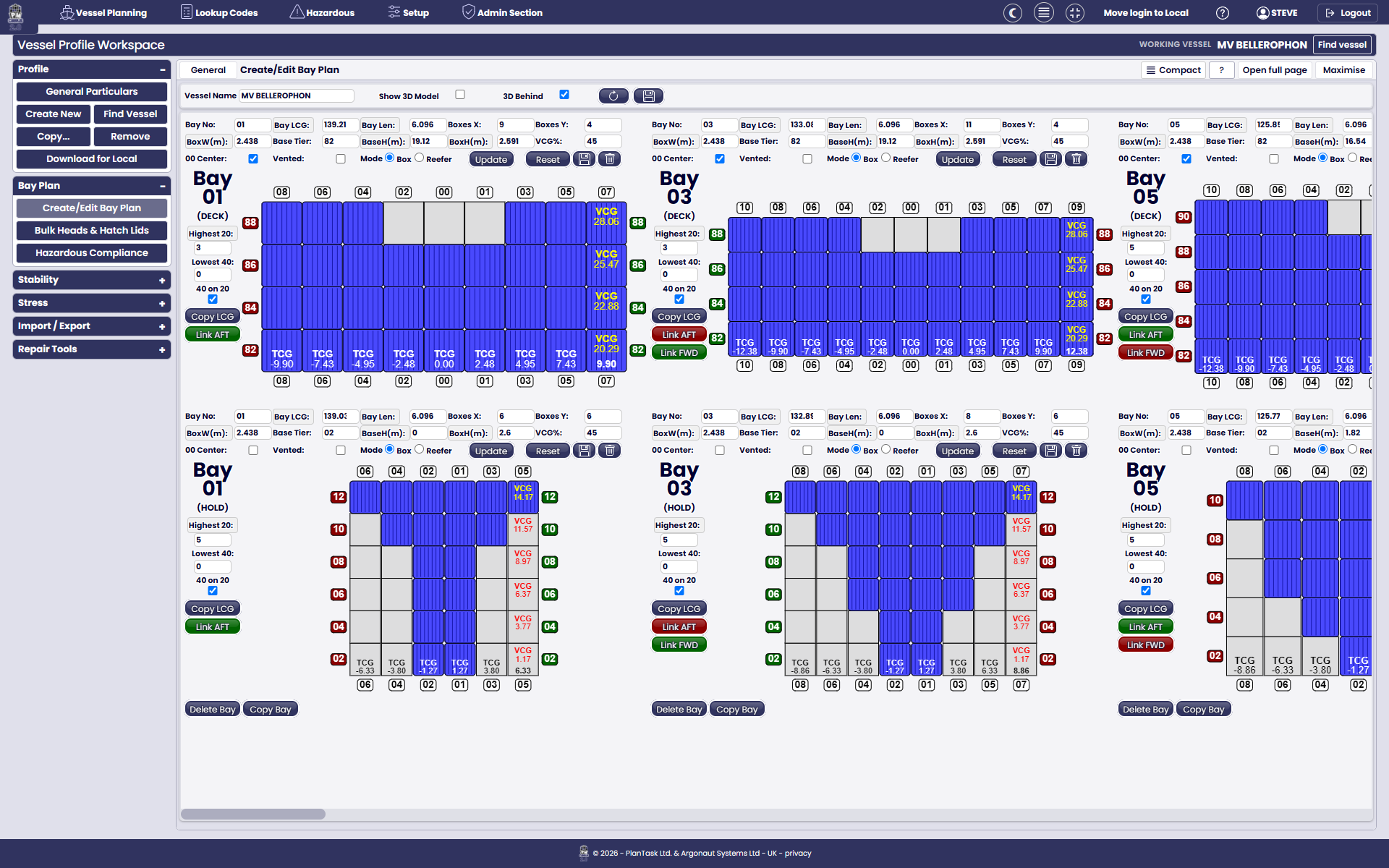This screenshot has width=1389, height=868.
Task: Click Copy Bay under Bay 03 hold
Action: 737,710
